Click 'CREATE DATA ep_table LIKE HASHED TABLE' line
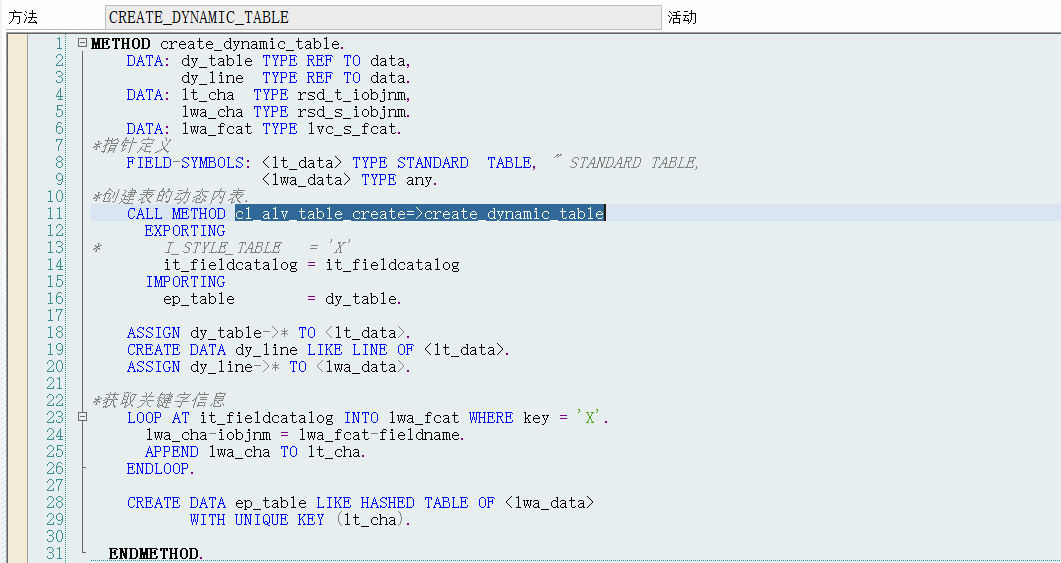This screenshot has width=1061, height=563. [361, 503]
